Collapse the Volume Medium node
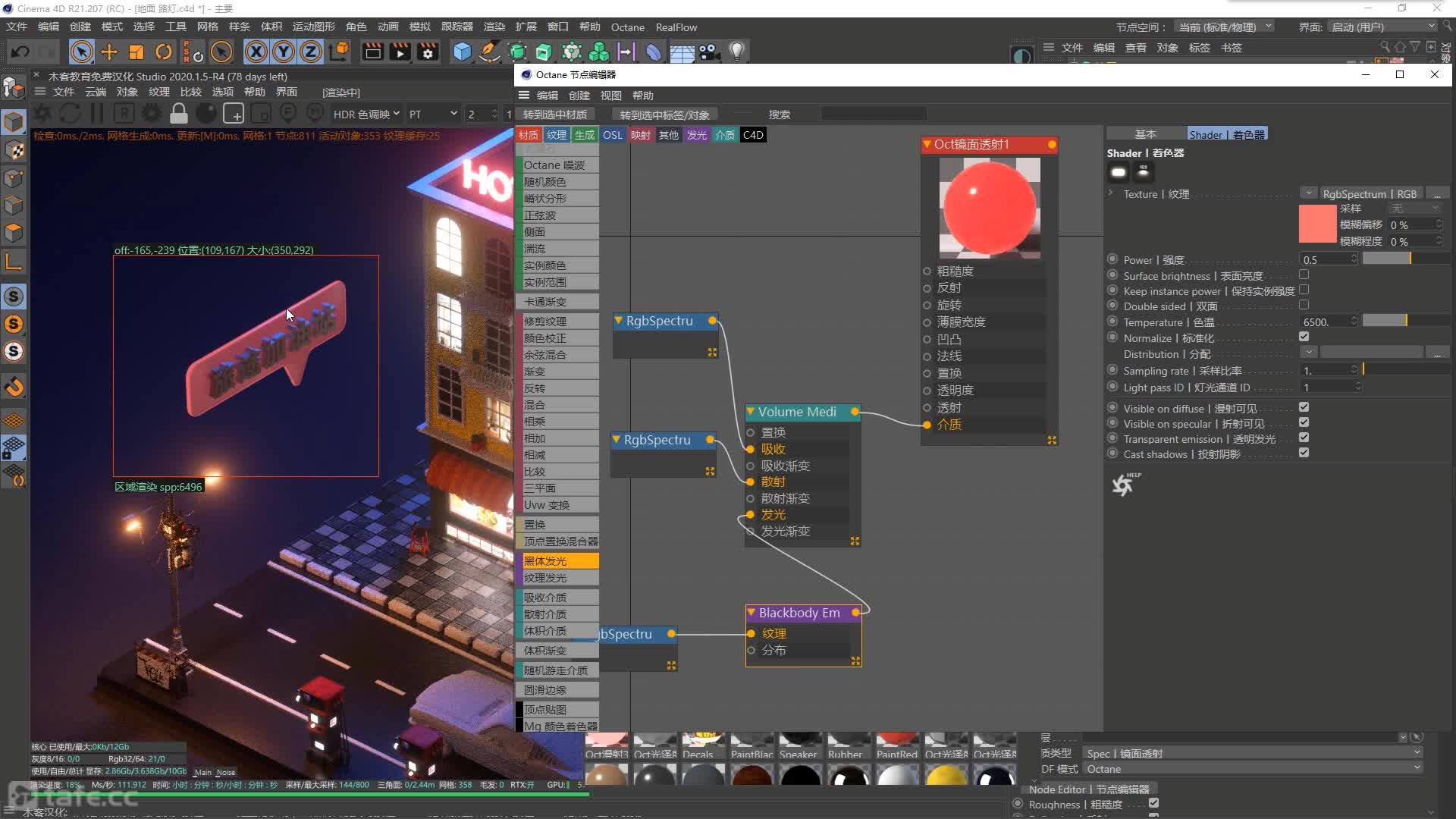 point(751,412)
